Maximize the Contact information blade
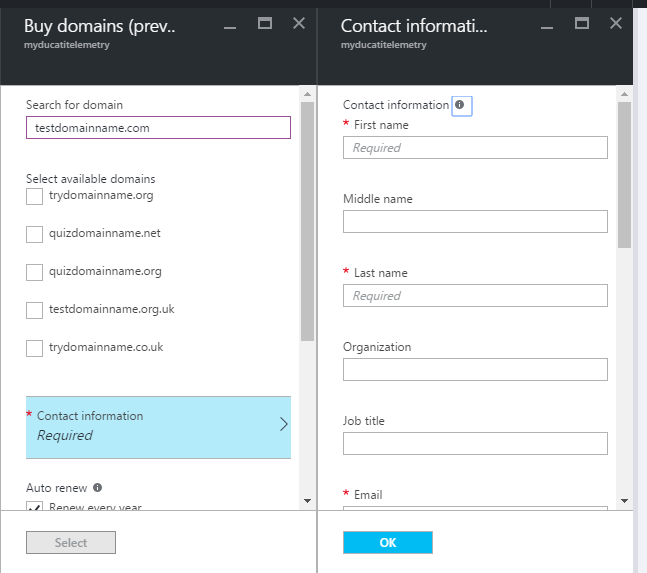The image size is (647, 573). tap(582, 23)
